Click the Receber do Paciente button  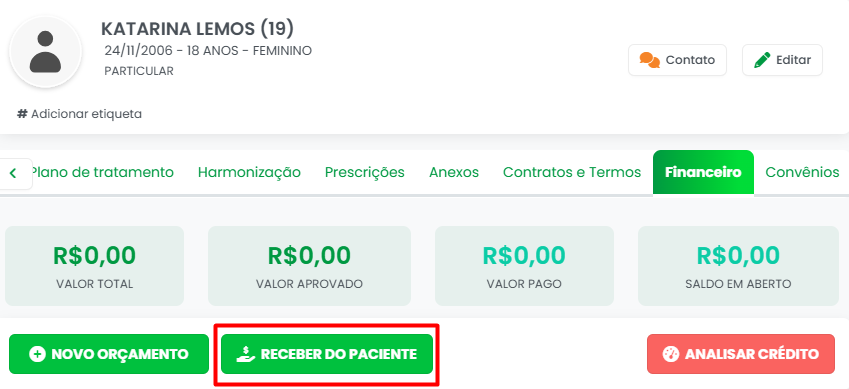click(x=326, y=354)
